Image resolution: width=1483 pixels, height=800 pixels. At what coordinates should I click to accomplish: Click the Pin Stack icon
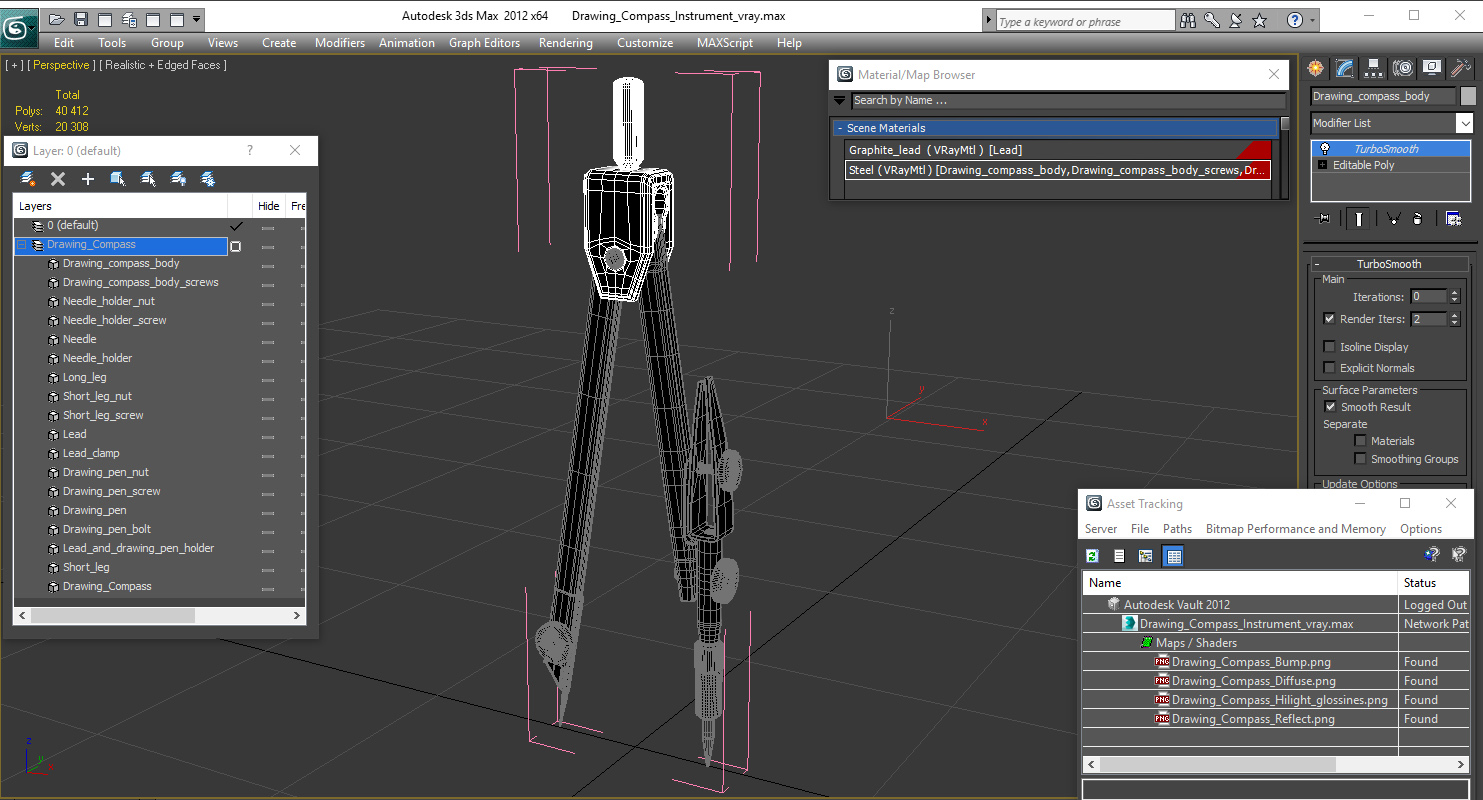click(1323, 219)
